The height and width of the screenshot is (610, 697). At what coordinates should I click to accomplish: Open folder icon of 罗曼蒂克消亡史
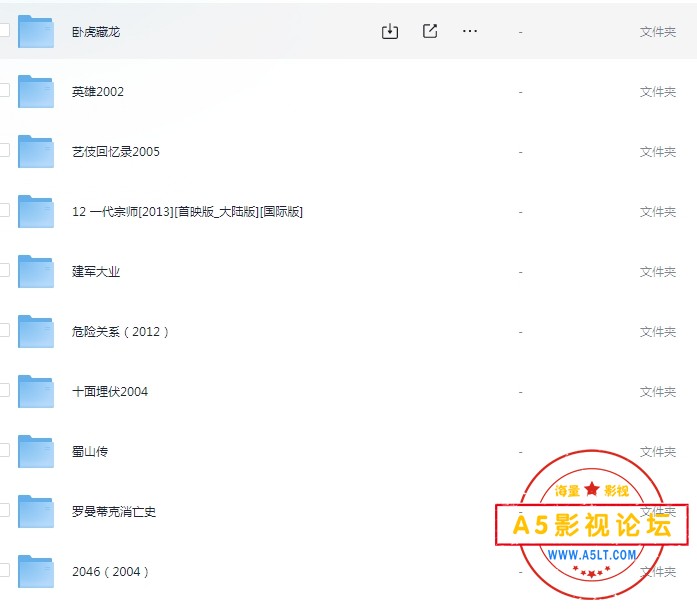pos(36,512)
